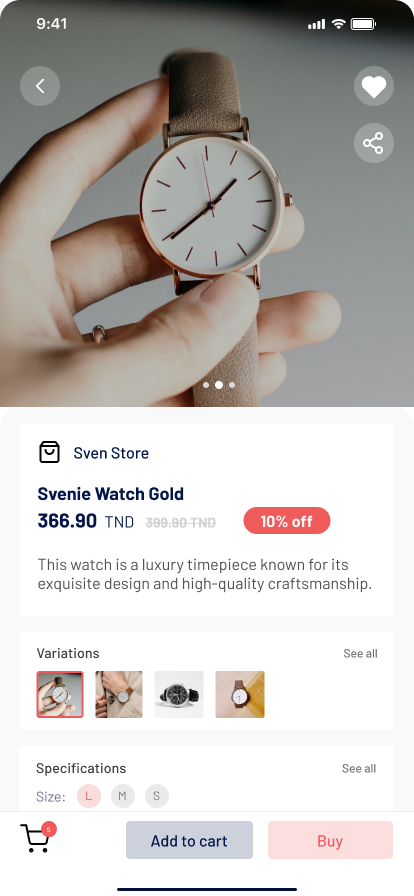Expand Variations with See all
Viewport: 414px width, 896px height.
coord(360,653)
